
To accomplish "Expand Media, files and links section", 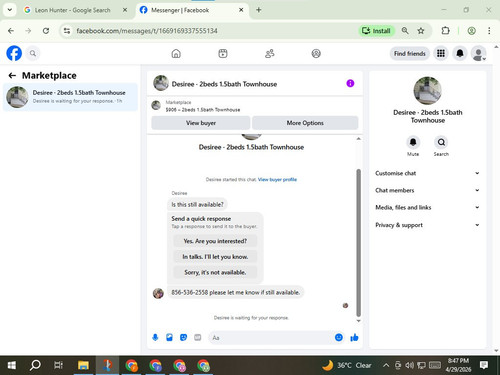I will tap(427, 207).
